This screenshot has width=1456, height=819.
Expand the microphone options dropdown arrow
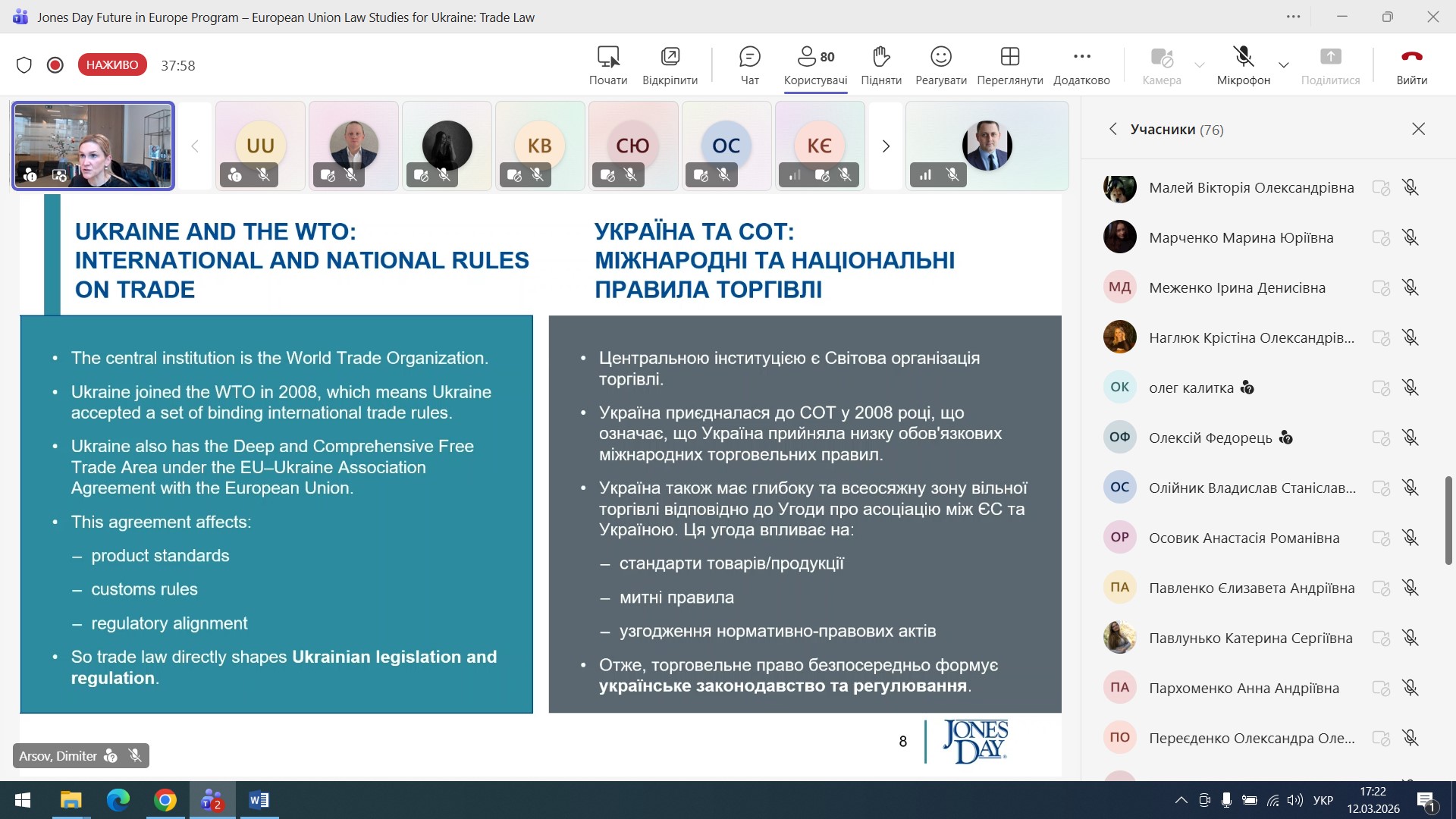point(1284,65)
